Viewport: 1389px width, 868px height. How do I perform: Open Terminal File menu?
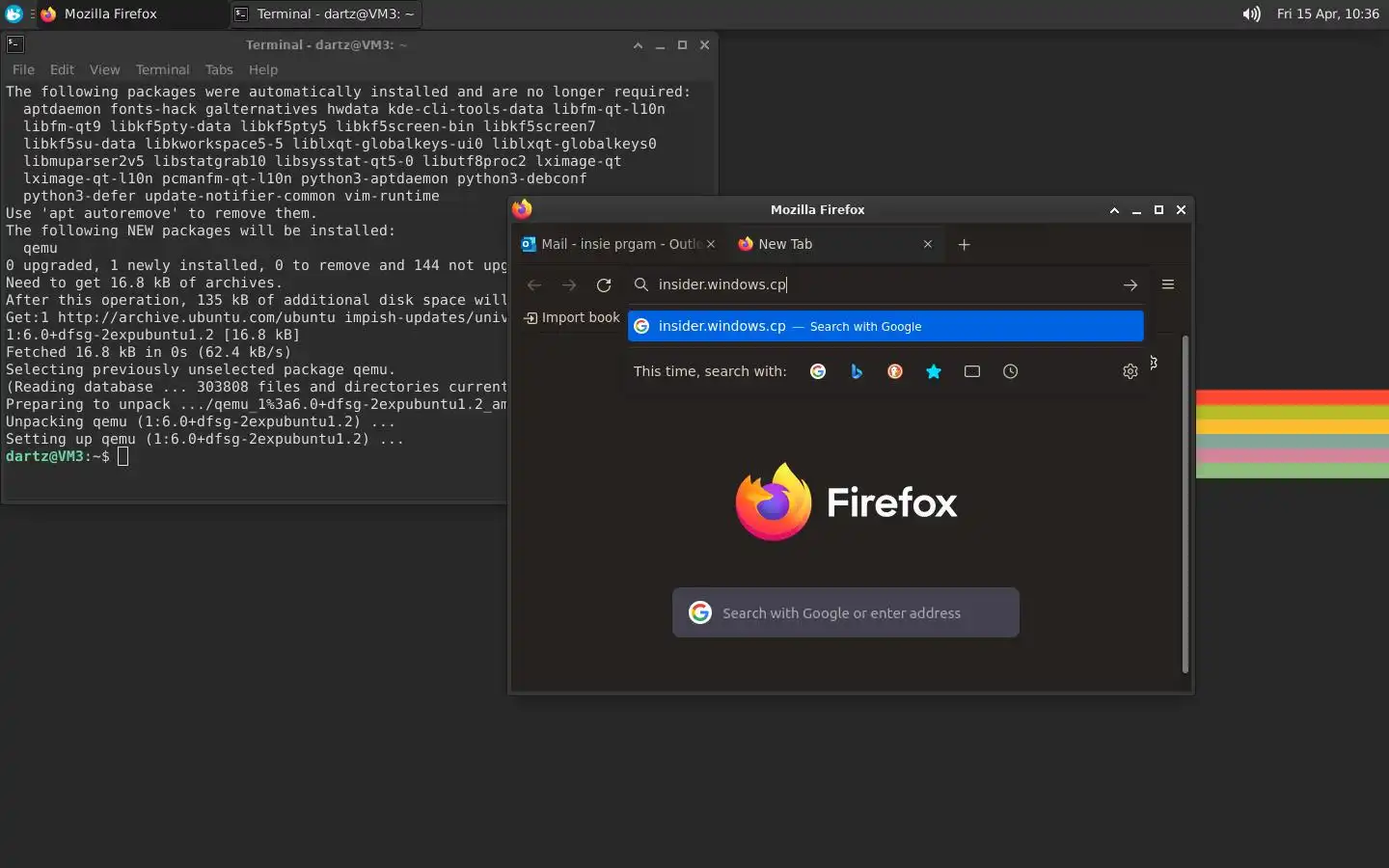(x=23, y=69)
